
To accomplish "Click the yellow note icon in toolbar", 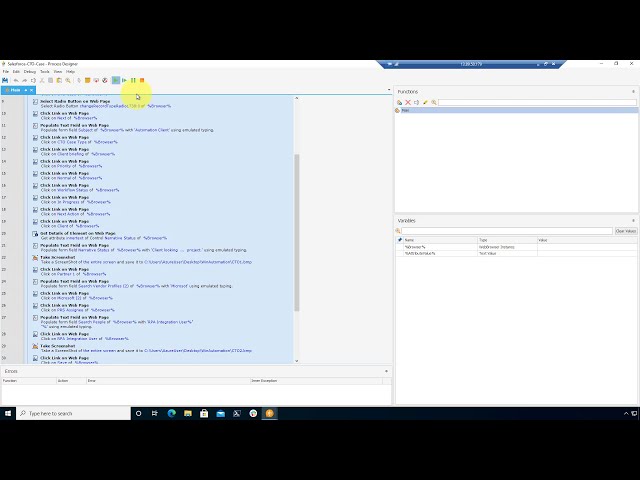I will point(87,80).
